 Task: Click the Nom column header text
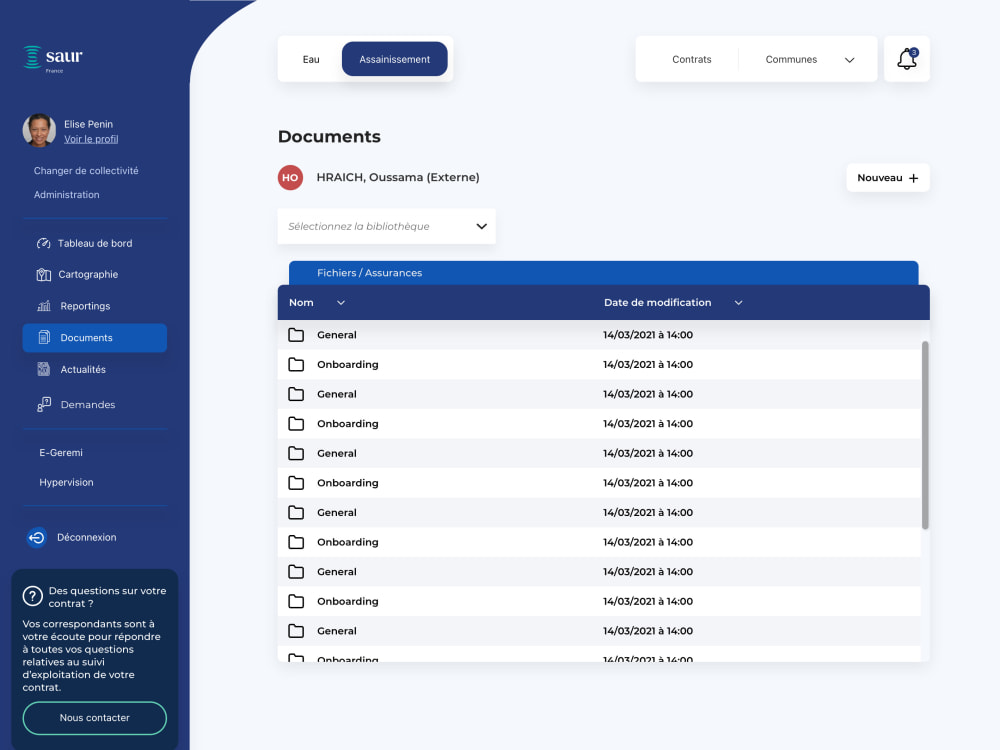coord(301,302)
